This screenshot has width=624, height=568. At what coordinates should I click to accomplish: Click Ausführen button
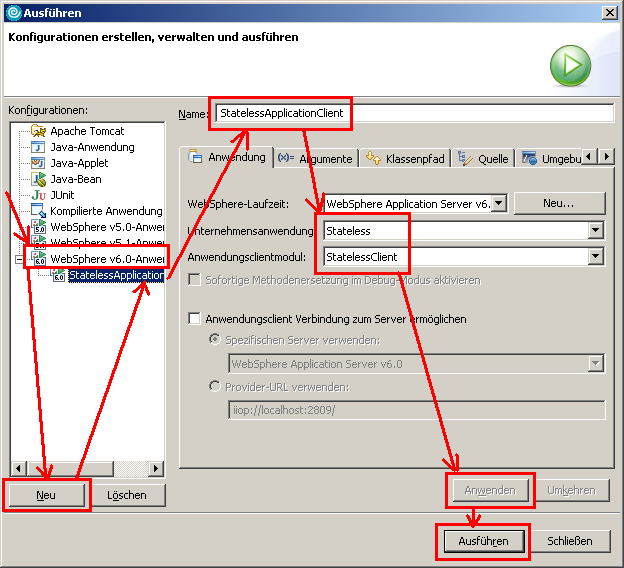pos(483,541)
